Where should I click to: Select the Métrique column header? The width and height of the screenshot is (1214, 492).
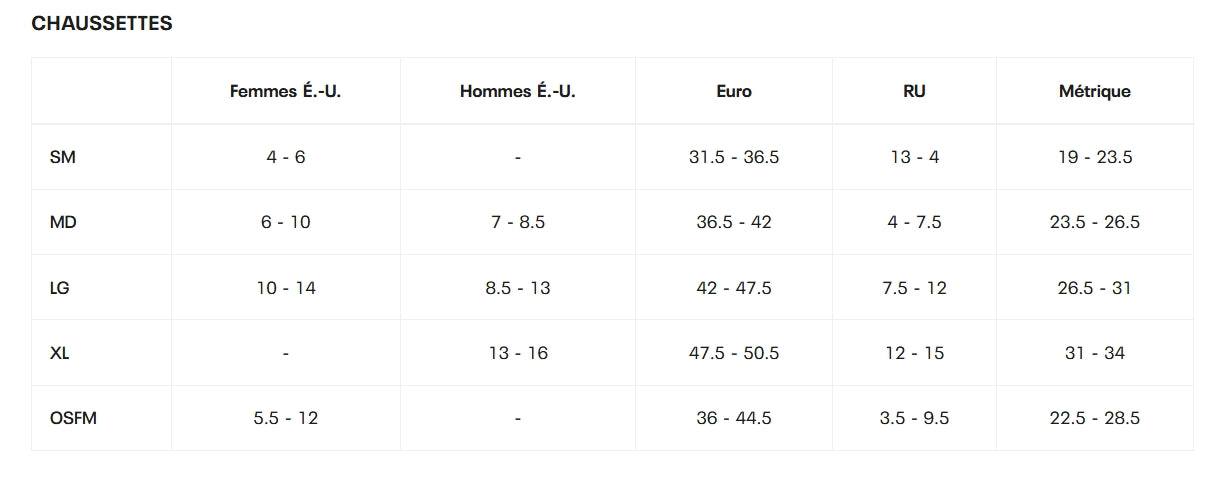1094,91
